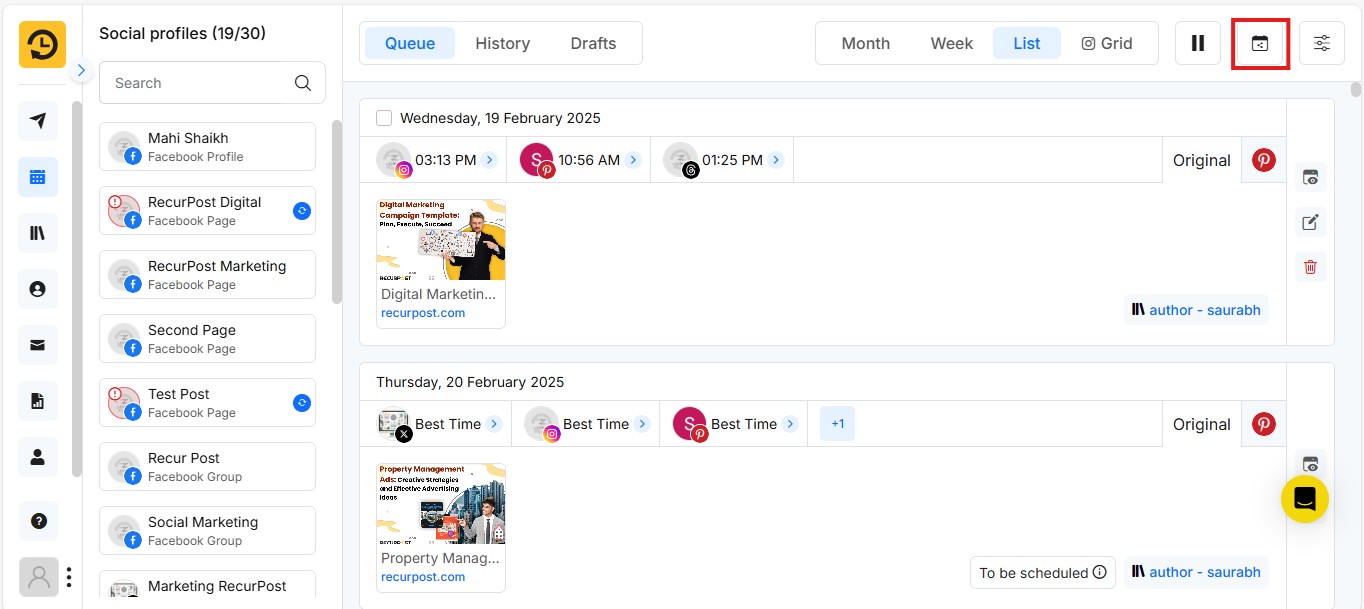Open the Help question-mark icon
1364x609 pixels.
click(x=38, y=521)
